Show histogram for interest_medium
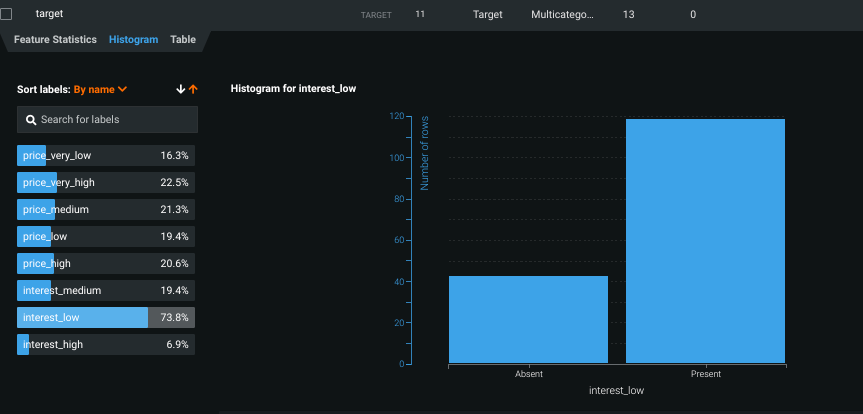This screenshot has width=863, height=414. (106, 290)
